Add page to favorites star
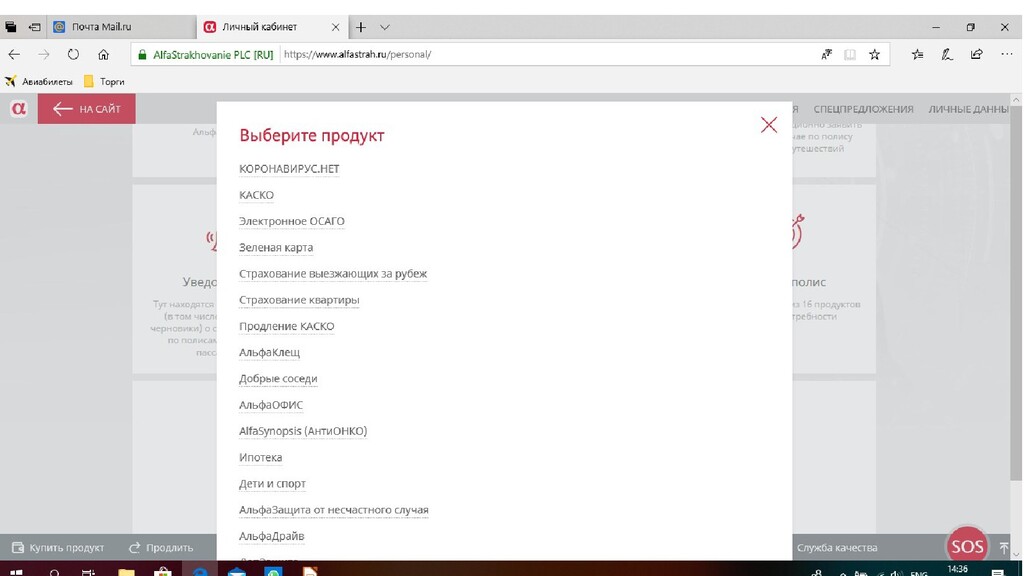The image size is (1024, 576). (x=874, y=55)
